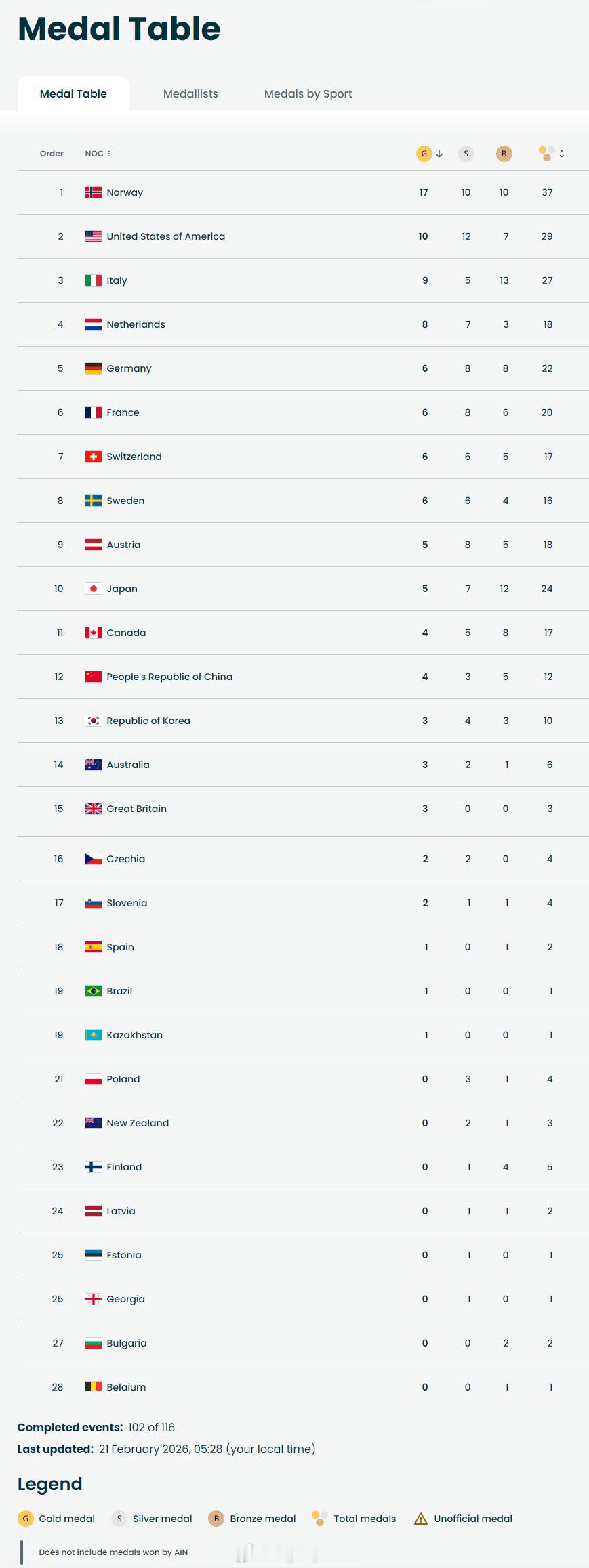This screenshot has width=589, height=1568.
Task: Click Norway's flag icon
Action: click(94, 192)
